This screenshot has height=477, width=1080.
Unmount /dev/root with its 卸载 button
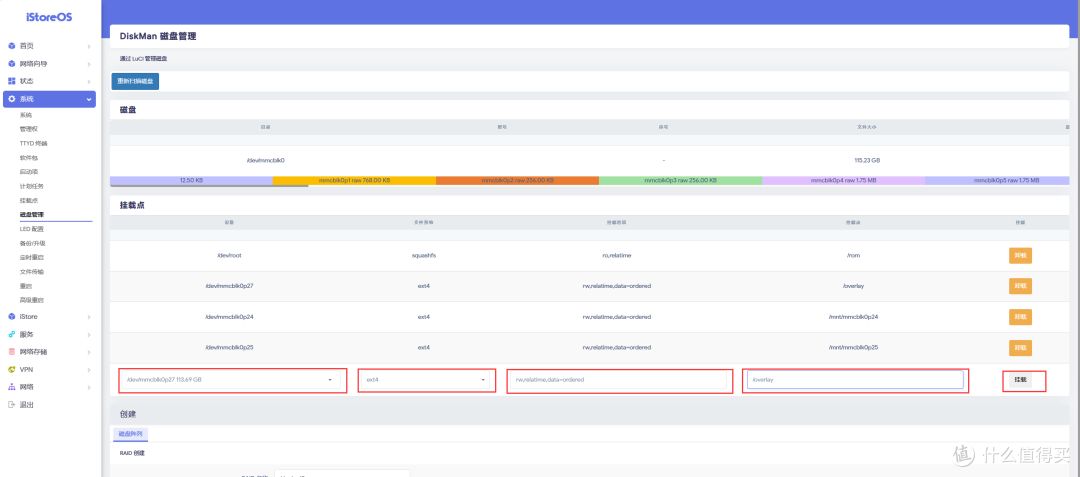(1020, 255)
